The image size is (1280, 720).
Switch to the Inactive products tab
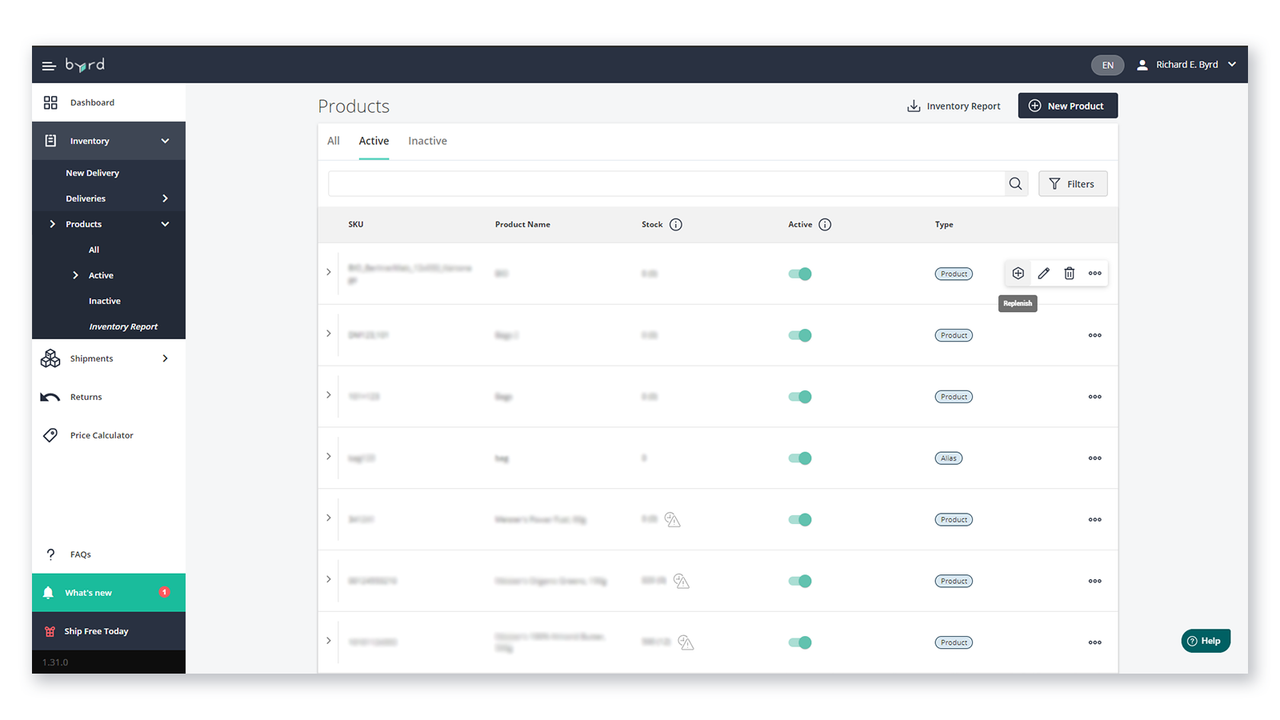(427, 140)
